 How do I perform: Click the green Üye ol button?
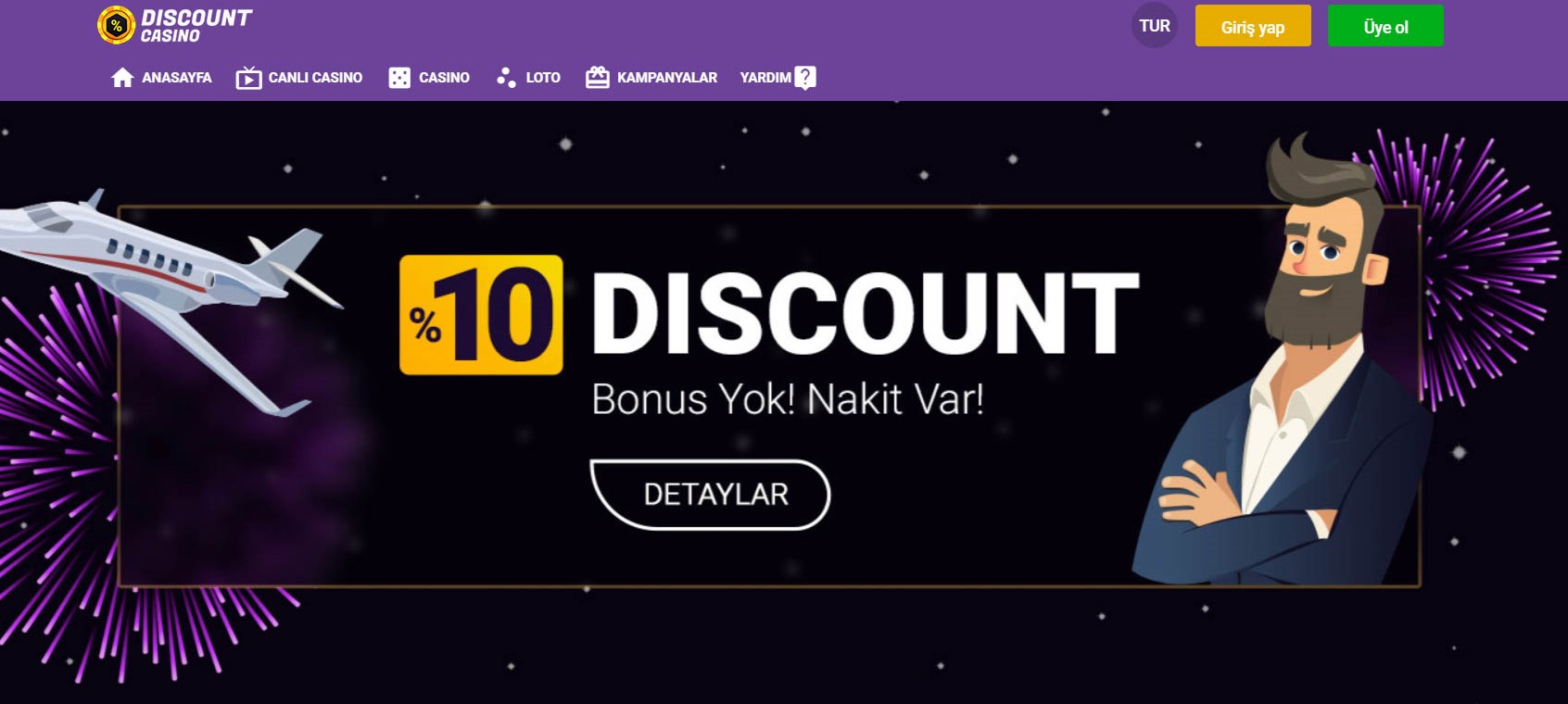pos(1385,26)
